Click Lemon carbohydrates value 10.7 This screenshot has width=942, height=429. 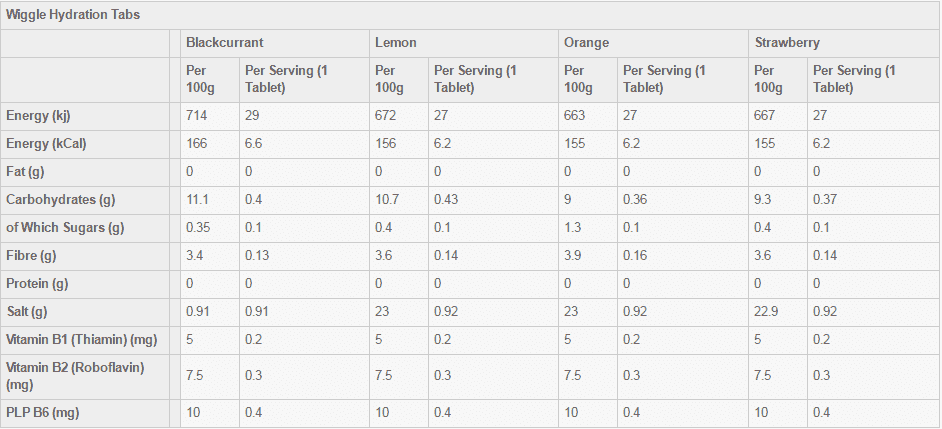387,199
